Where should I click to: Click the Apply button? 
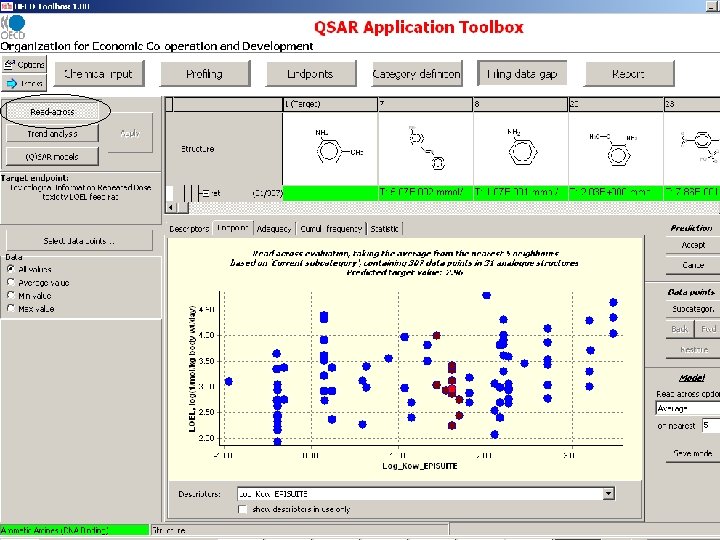click(x=130, y=133)
